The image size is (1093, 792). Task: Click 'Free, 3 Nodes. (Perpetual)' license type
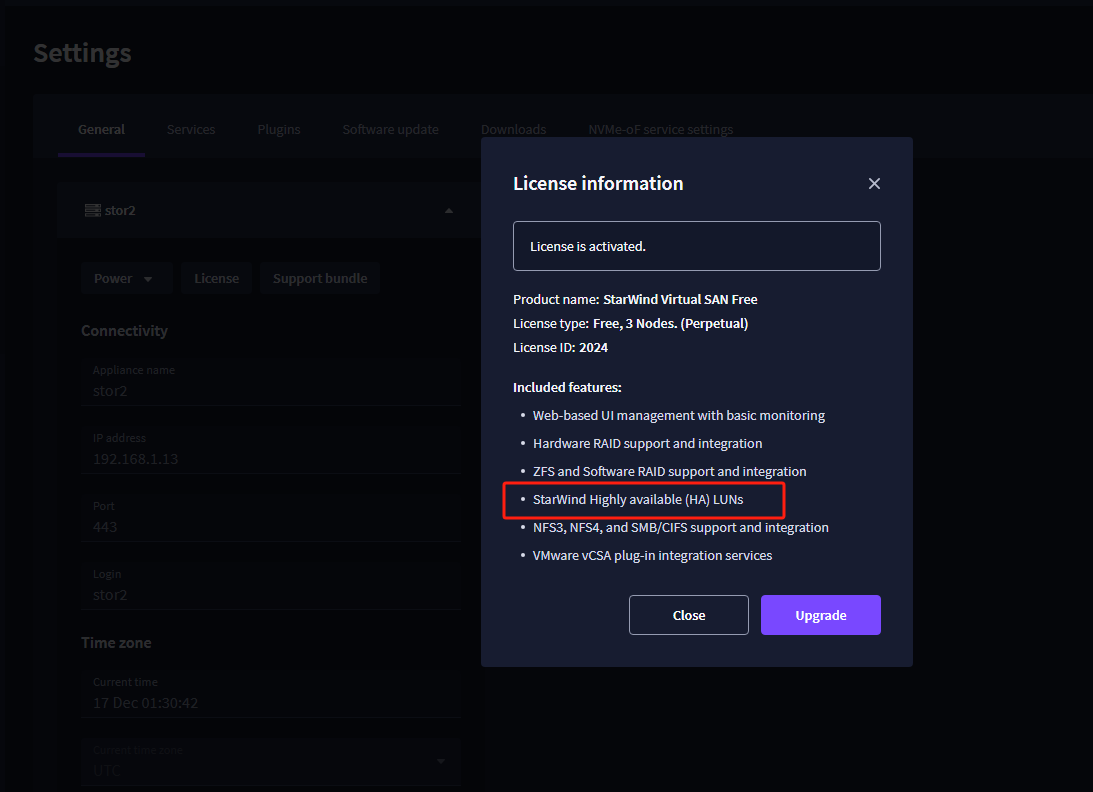(x=670, y=323)
